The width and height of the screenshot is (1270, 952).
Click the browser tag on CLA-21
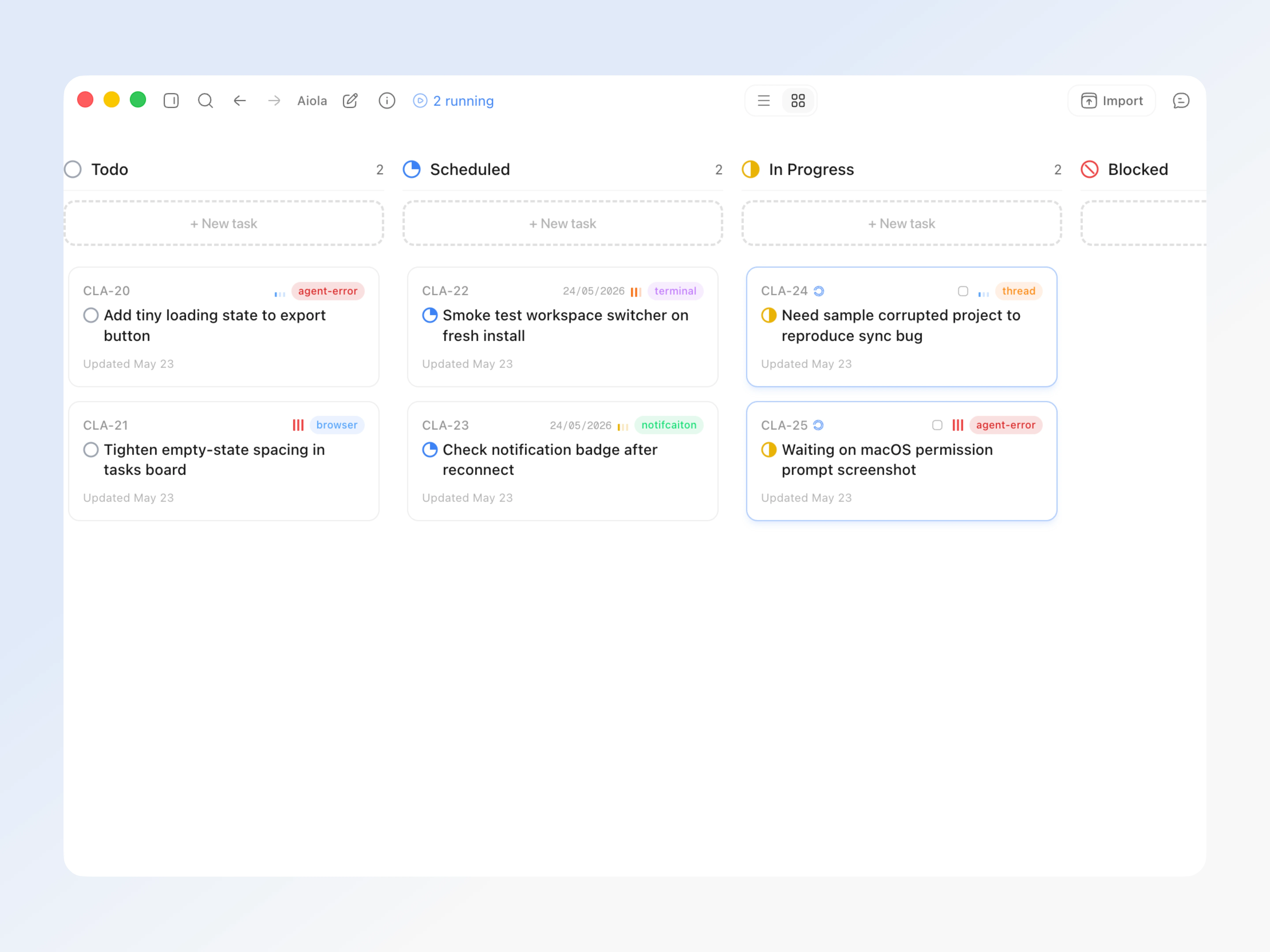[337, 425]
